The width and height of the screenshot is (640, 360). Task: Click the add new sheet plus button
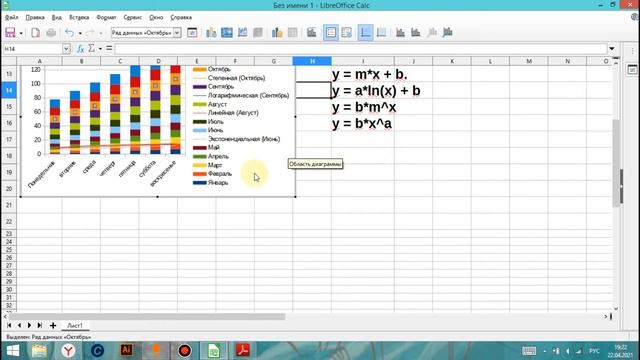point(53,326)
